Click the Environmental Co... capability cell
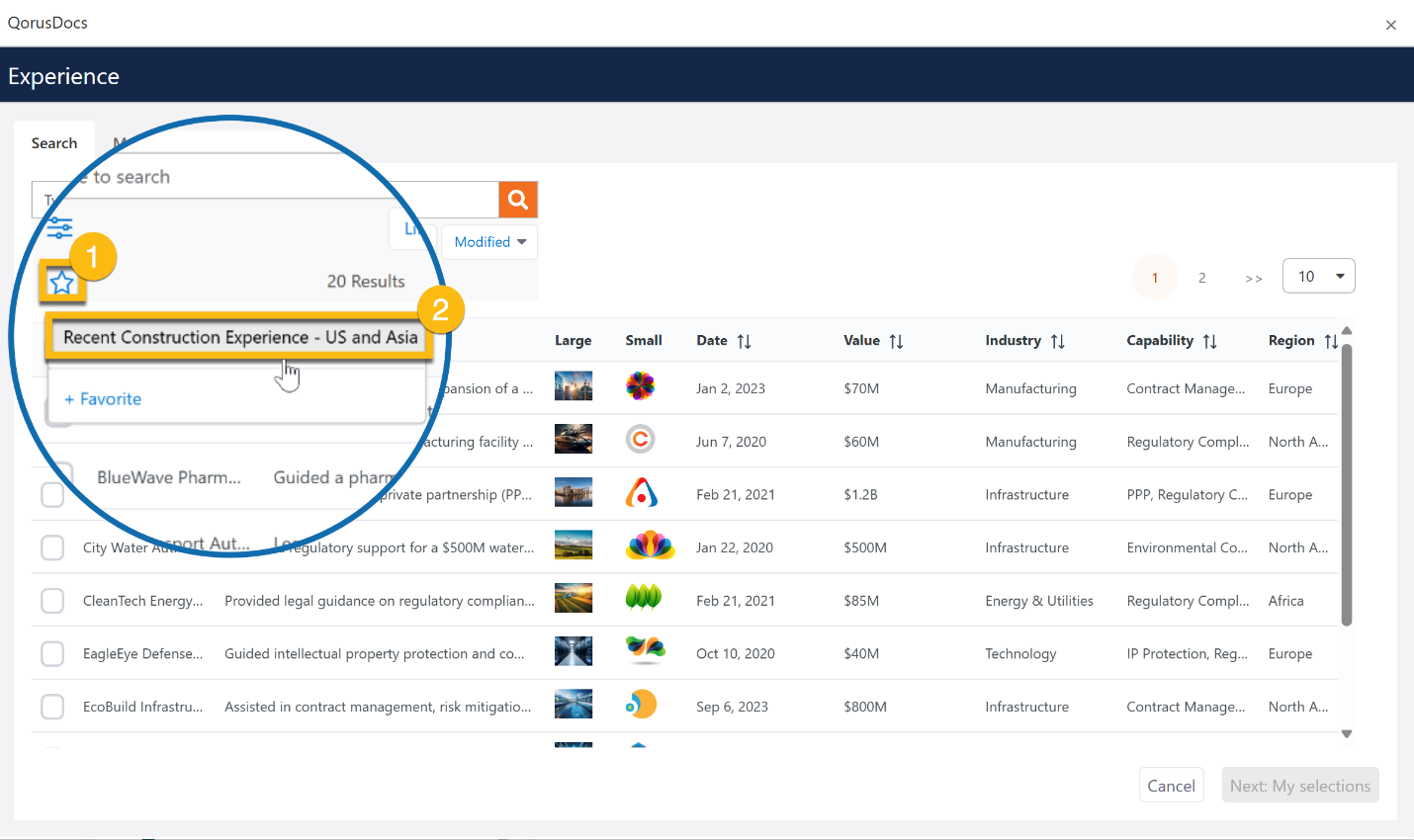The height and width of the screenshot is (840, 1414). pos(1188,547)
